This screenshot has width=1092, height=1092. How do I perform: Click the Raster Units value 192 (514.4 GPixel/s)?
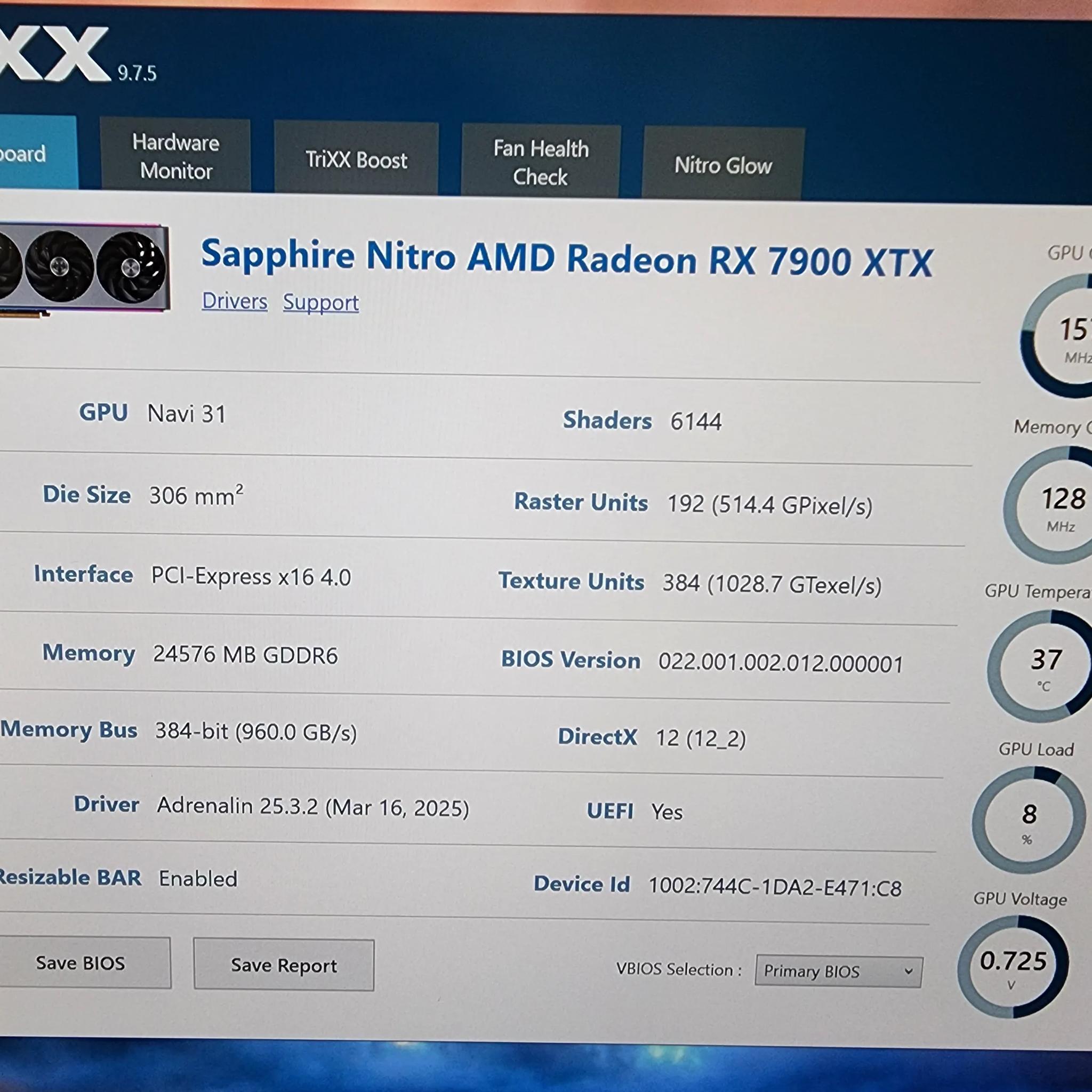click(x=770, y=505)
